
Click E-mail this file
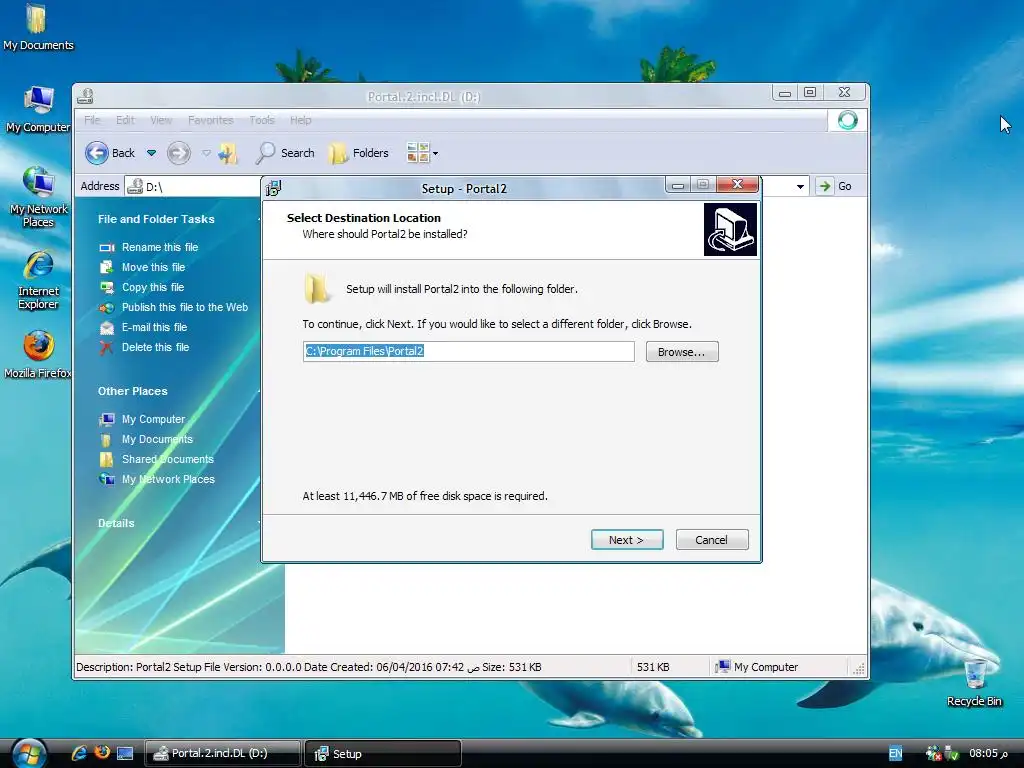(154, 327)
